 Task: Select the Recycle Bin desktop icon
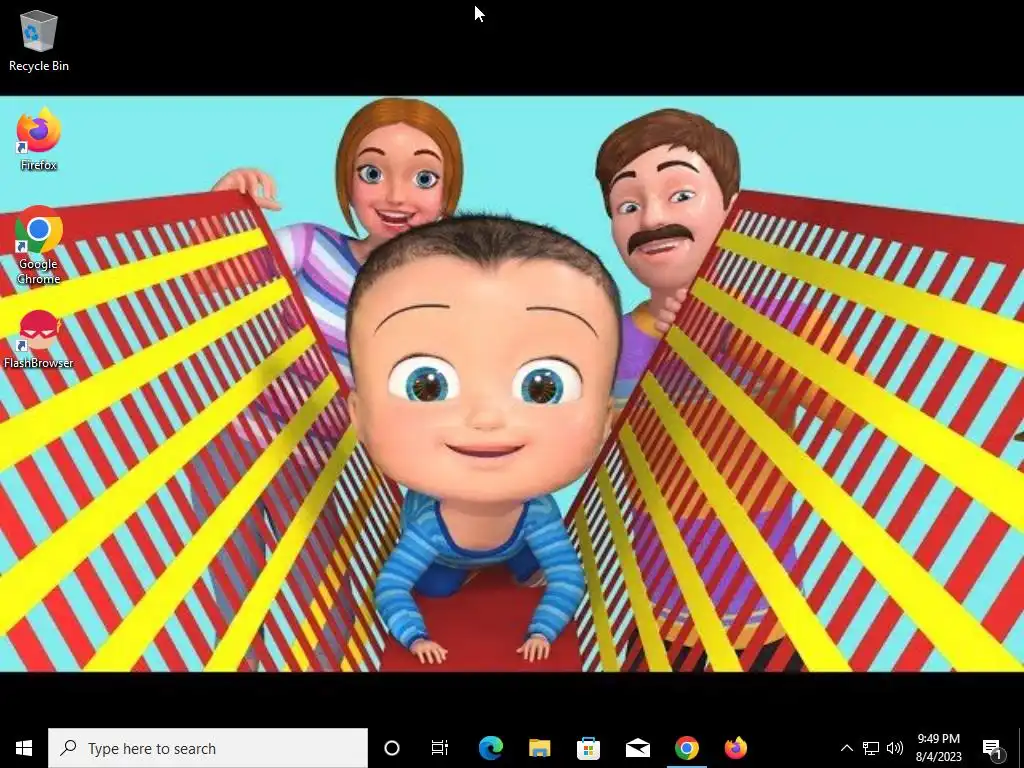pos(39,40)
